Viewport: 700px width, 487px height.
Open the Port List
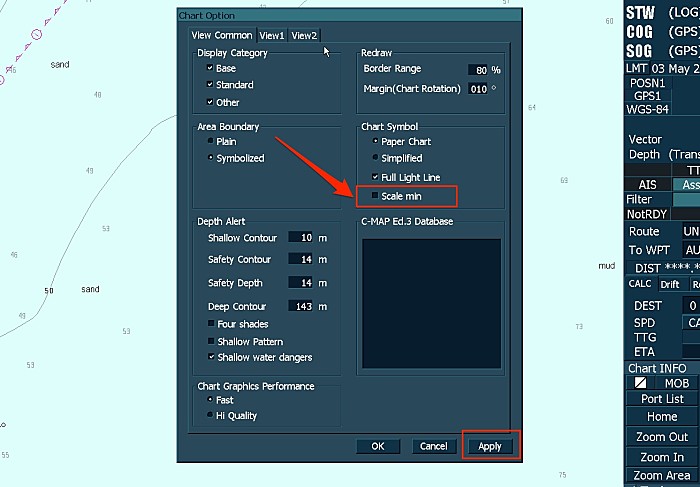pos(662,399)
